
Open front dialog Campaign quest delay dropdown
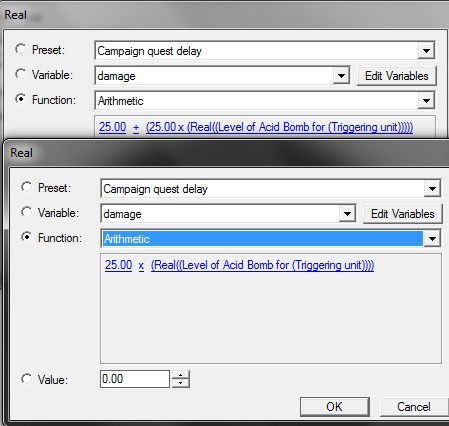[x=432, y=189]
